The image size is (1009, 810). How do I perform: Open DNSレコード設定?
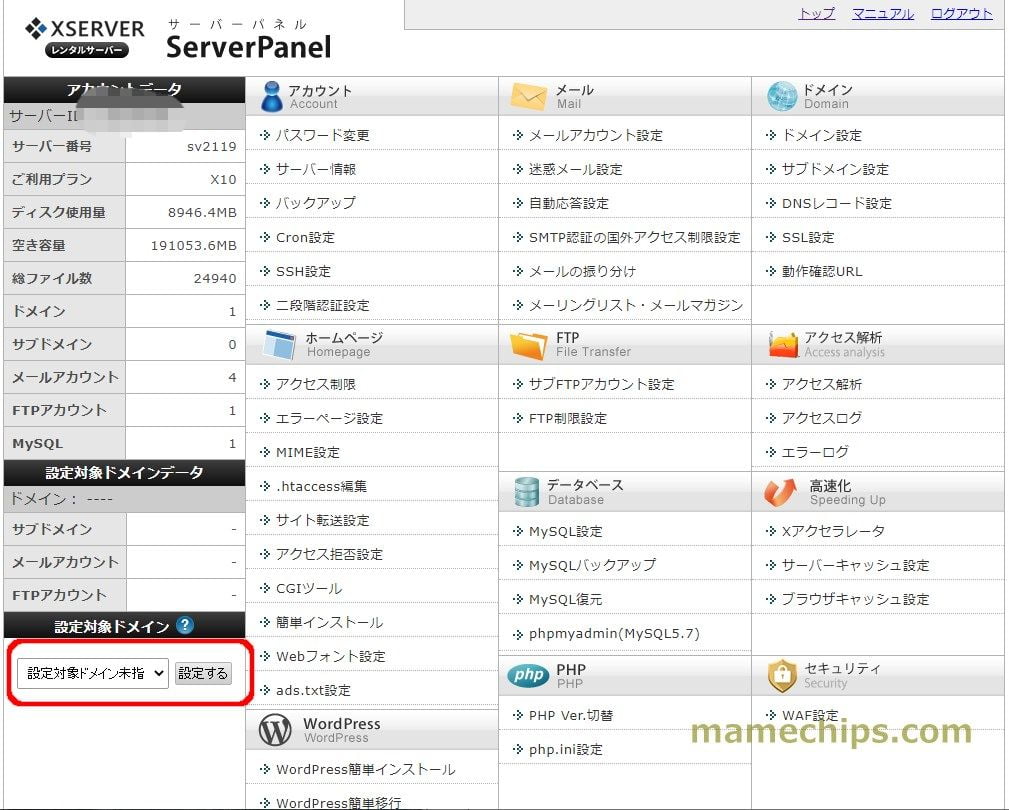tap(837, 203)
